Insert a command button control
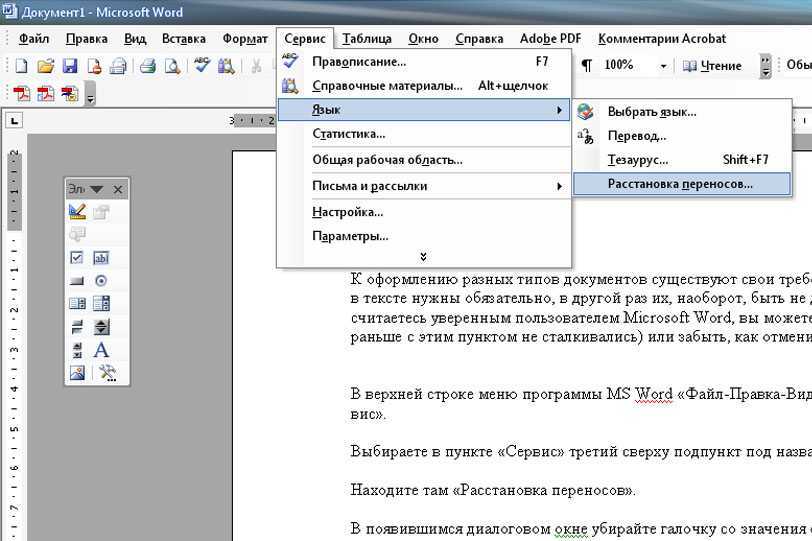 click(77, 281)
